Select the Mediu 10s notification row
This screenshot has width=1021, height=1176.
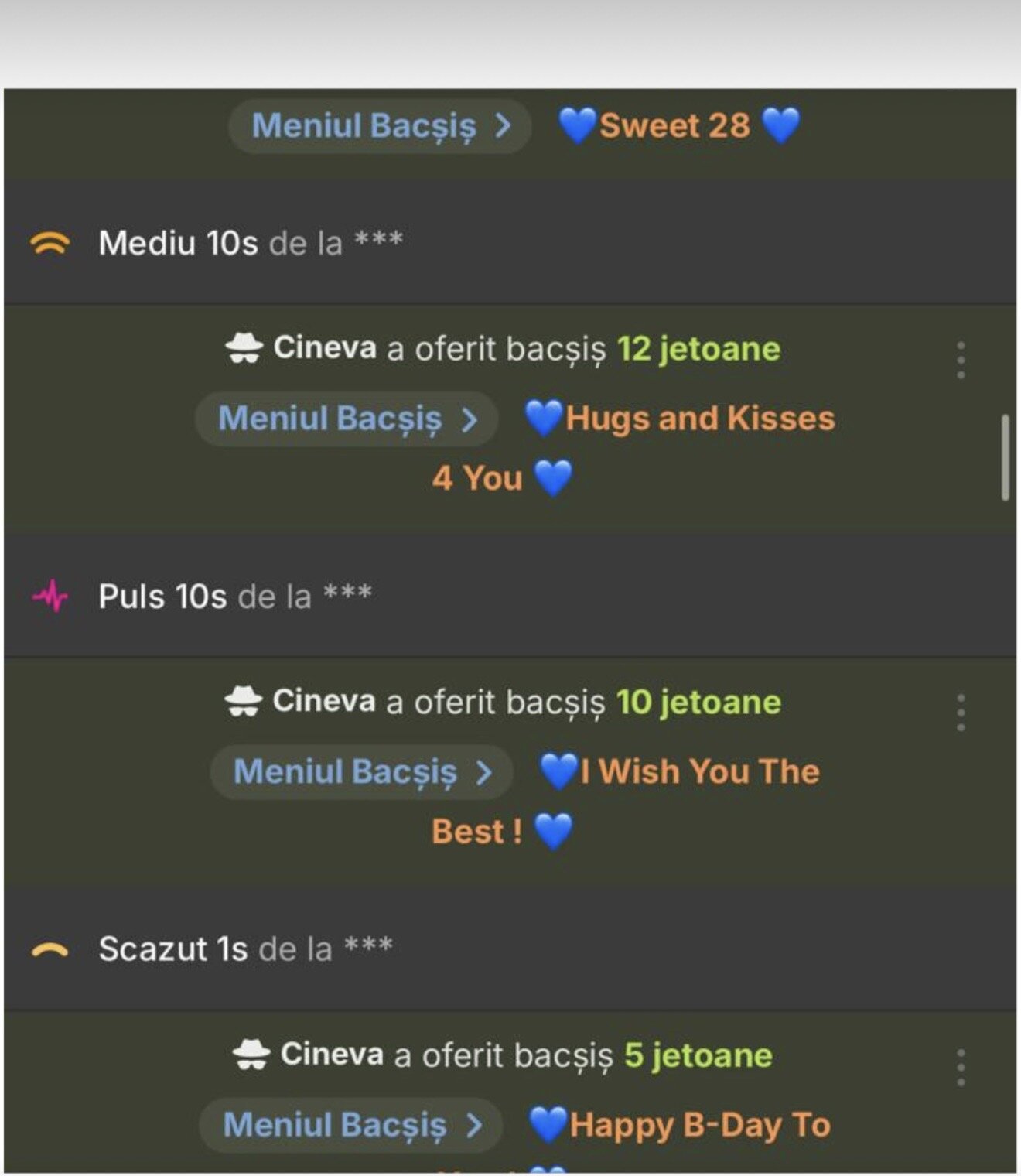pyautogui.click(x=510, y=243)
